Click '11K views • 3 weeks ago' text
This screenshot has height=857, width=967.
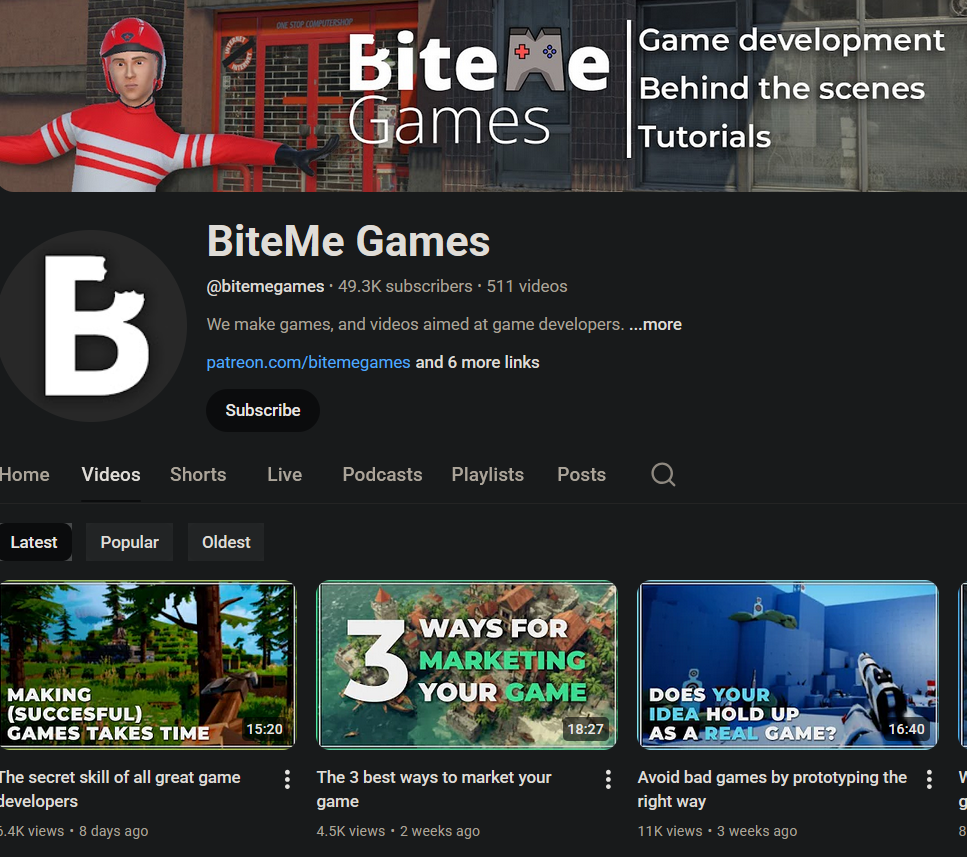pyautogui.click(x=717, y=831)
